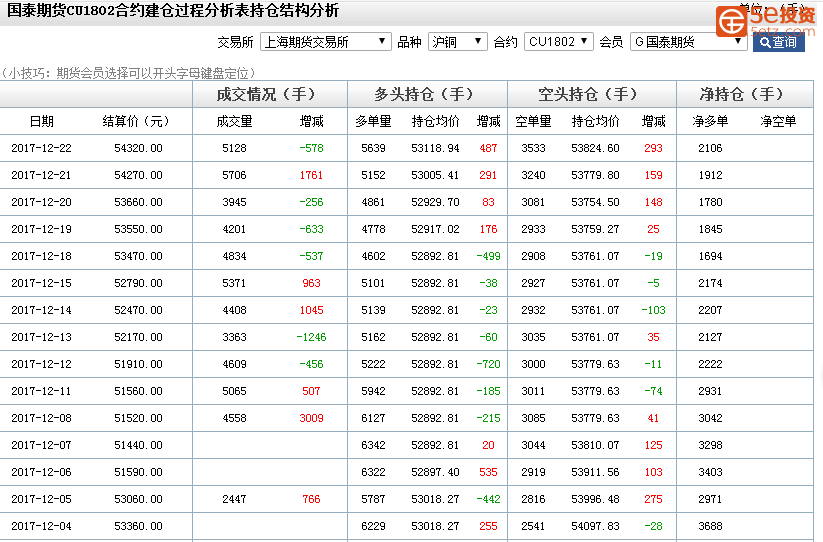Screen dimensions: 823x542
Task: Click long position value 5639
Action: click(373, 148)
